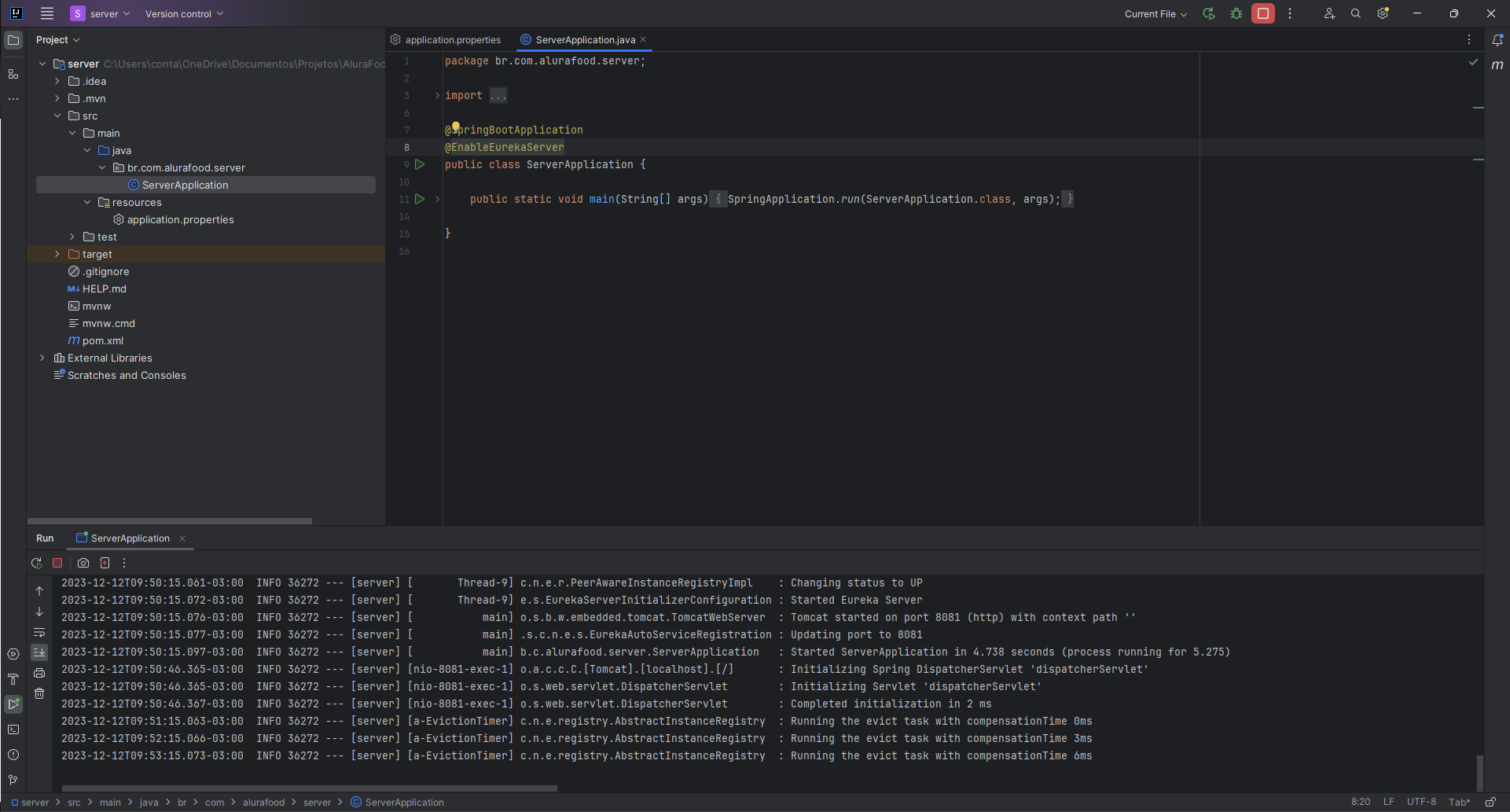Screen dimensions: 1510x812
Task: Open Project view selector dropdown
Action: coord(58,39)
